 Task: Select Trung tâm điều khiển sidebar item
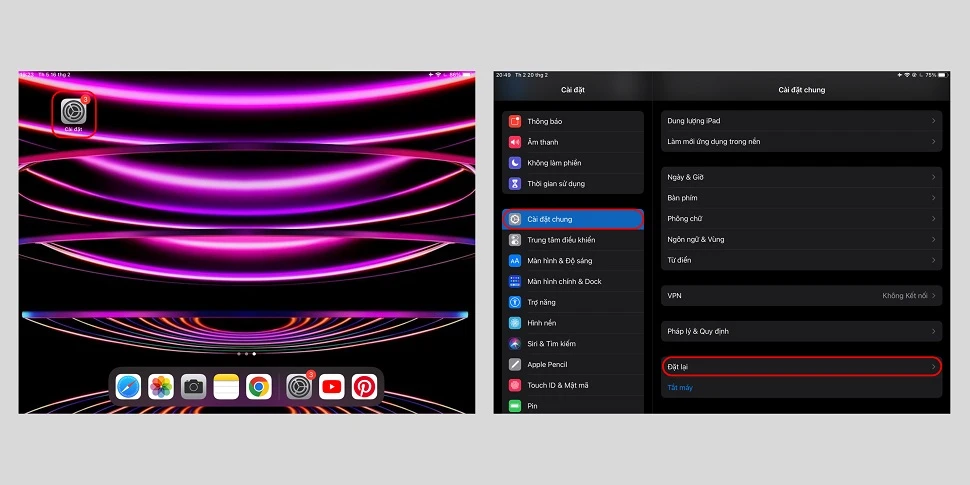click(573, 240)
